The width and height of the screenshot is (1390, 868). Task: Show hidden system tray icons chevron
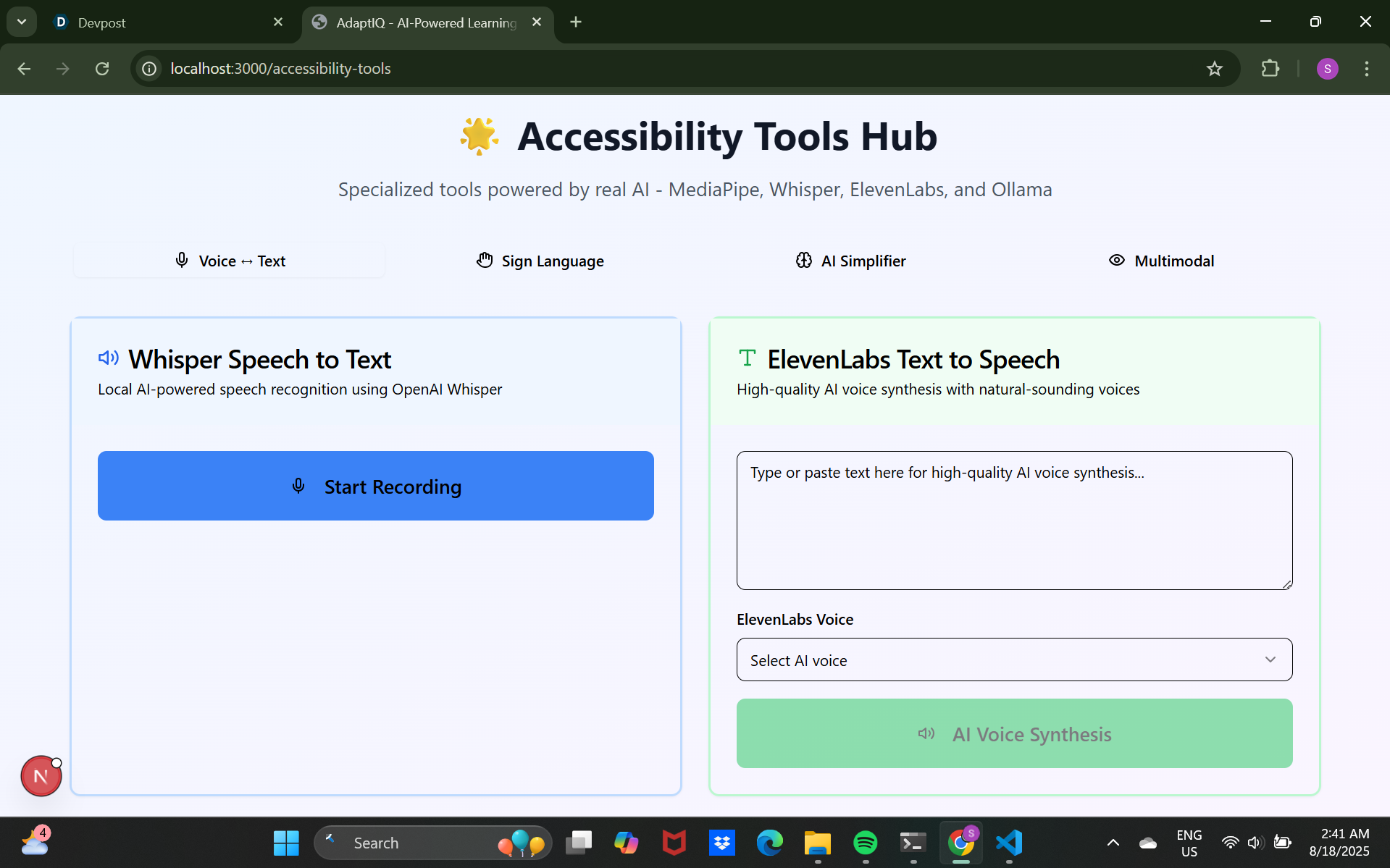tap(1113, 843)
